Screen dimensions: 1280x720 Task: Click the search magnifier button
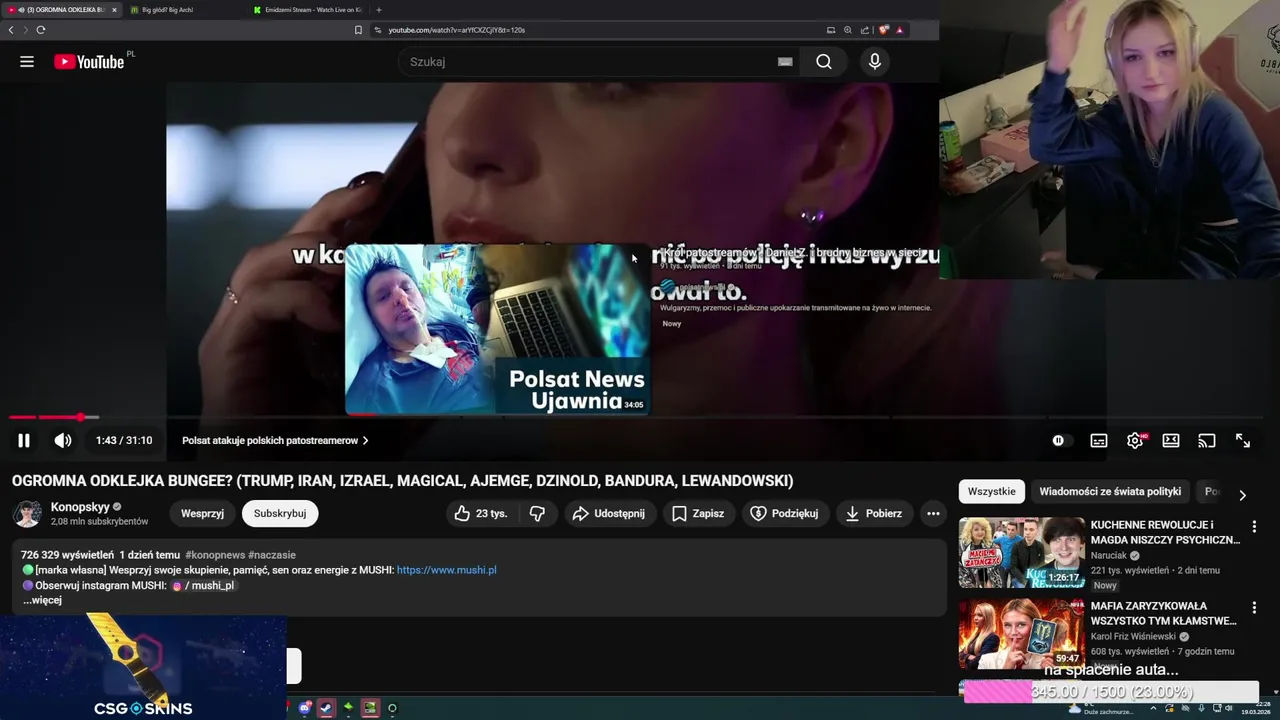[x=823, y=62]
